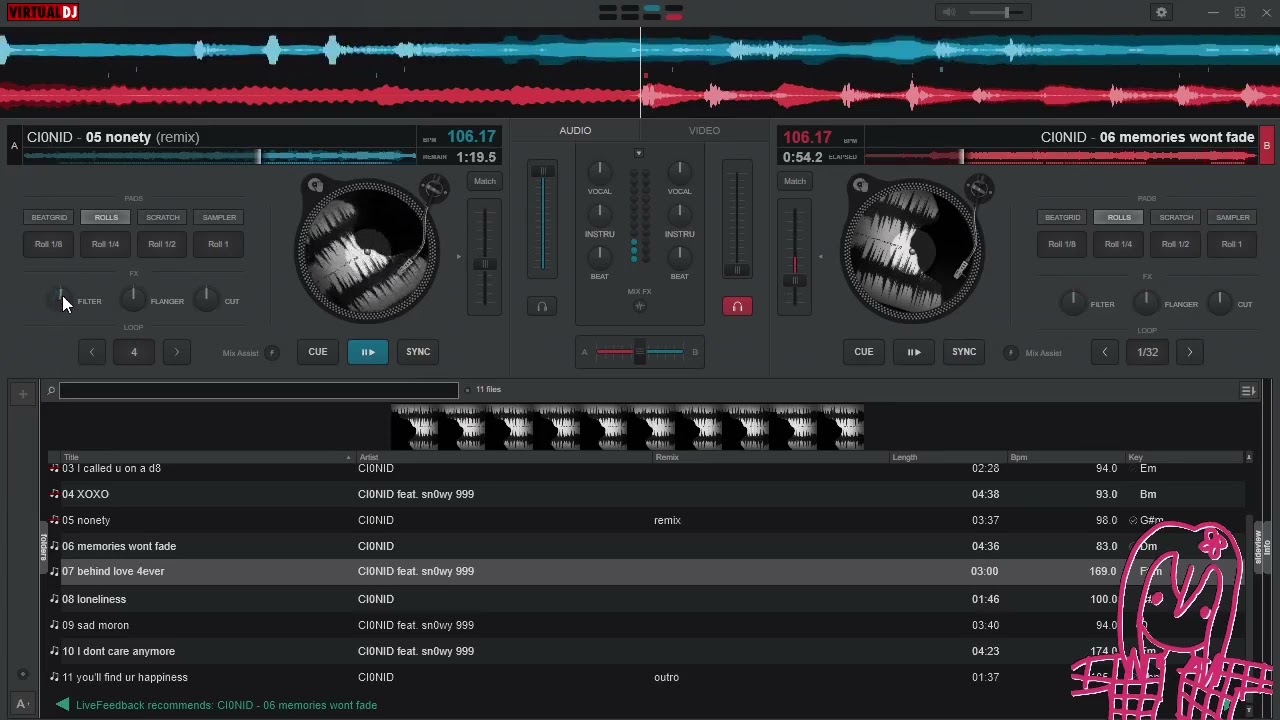The width and height of the screenshot is (1280, 720).
Task: Increase deck A loop length with right arrow
Action: pos(176,352)
